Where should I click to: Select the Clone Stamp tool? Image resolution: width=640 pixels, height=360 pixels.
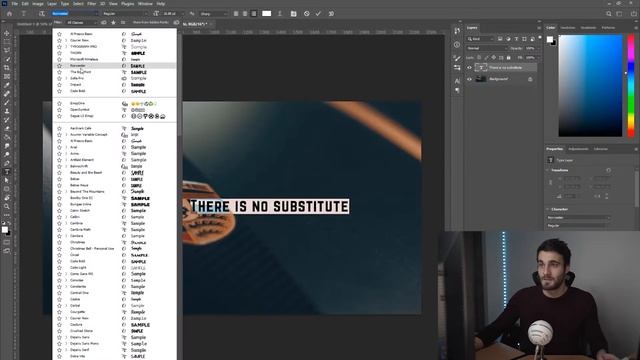7,111
